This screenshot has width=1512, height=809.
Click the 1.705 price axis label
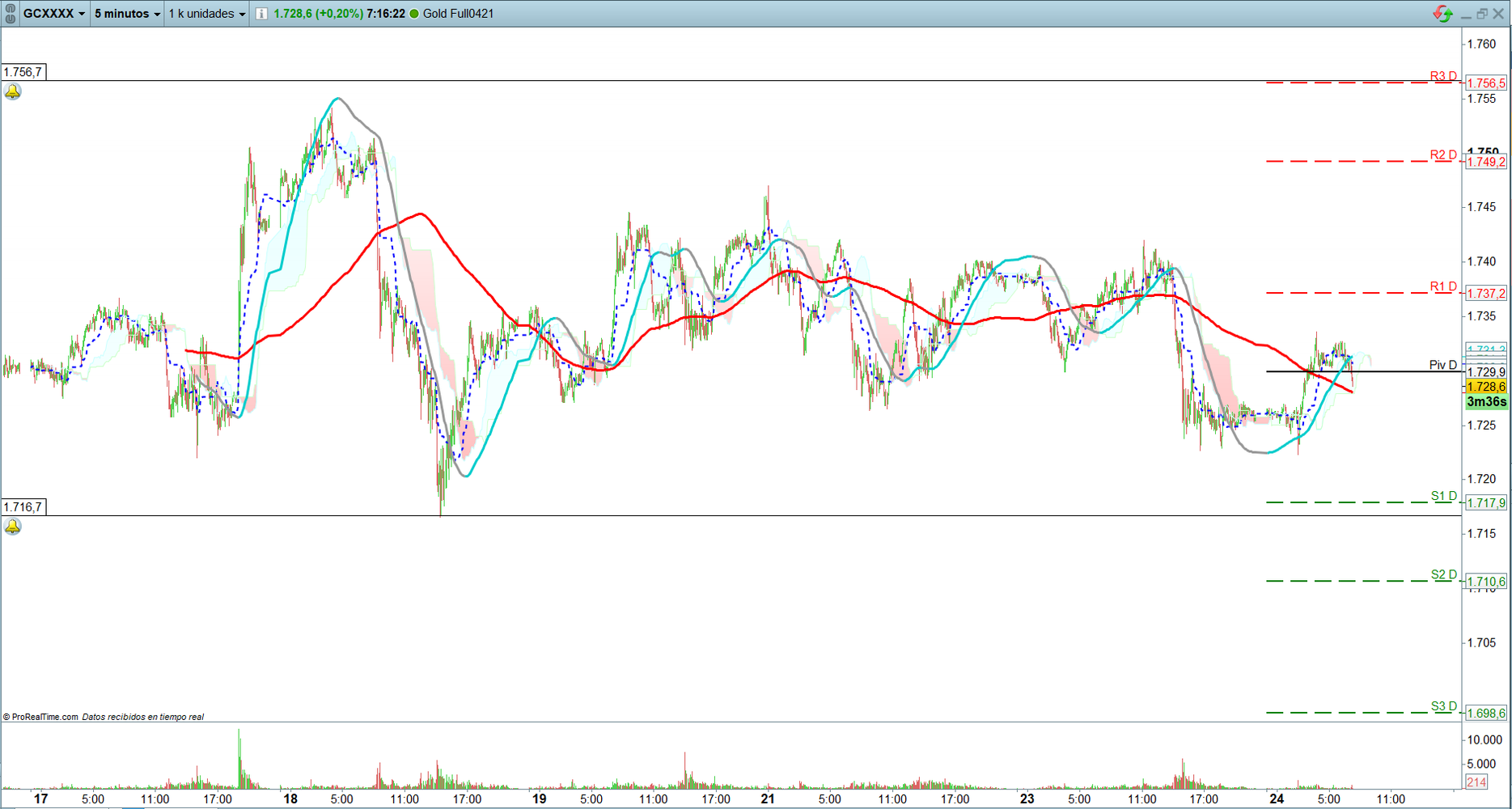pos(1482,643)
